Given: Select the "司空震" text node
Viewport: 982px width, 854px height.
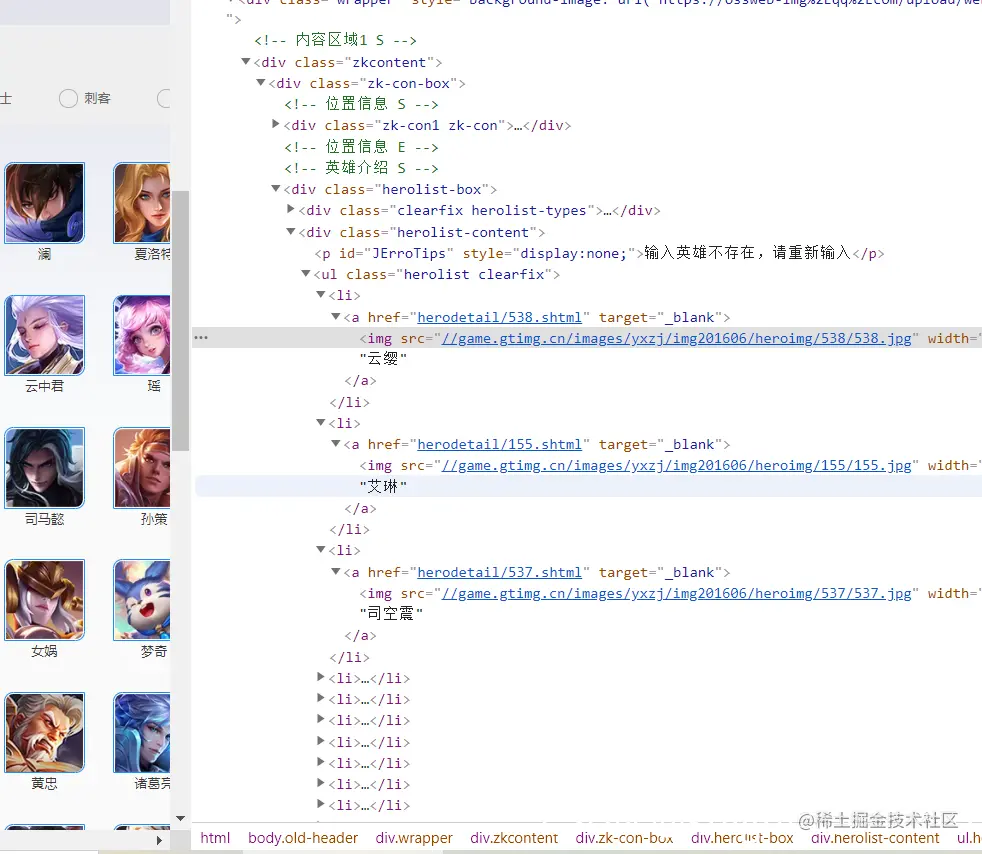Looking at the screenshot, I should [391, 614].
